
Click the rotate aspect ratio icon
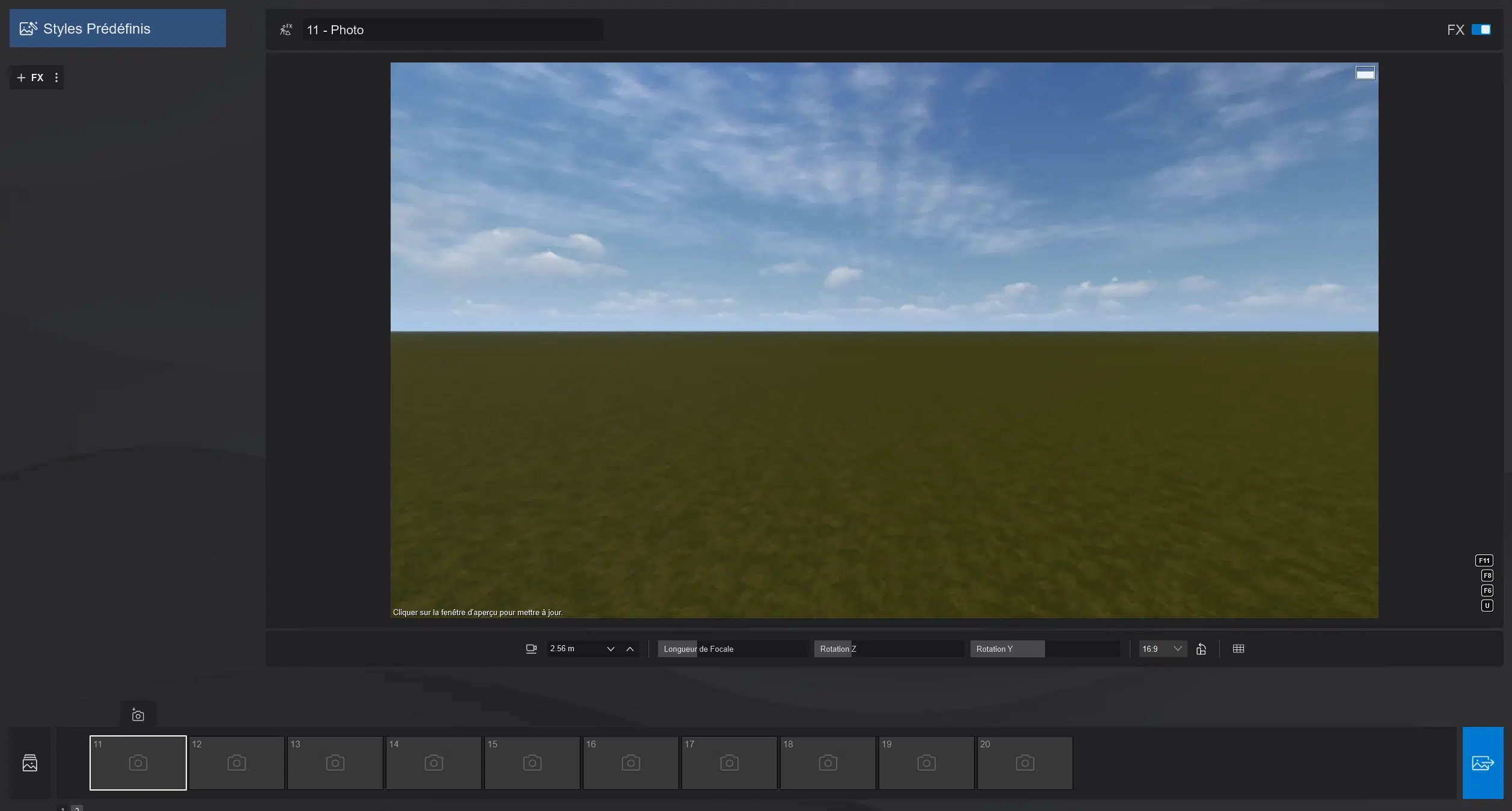tap(1201, 649)
